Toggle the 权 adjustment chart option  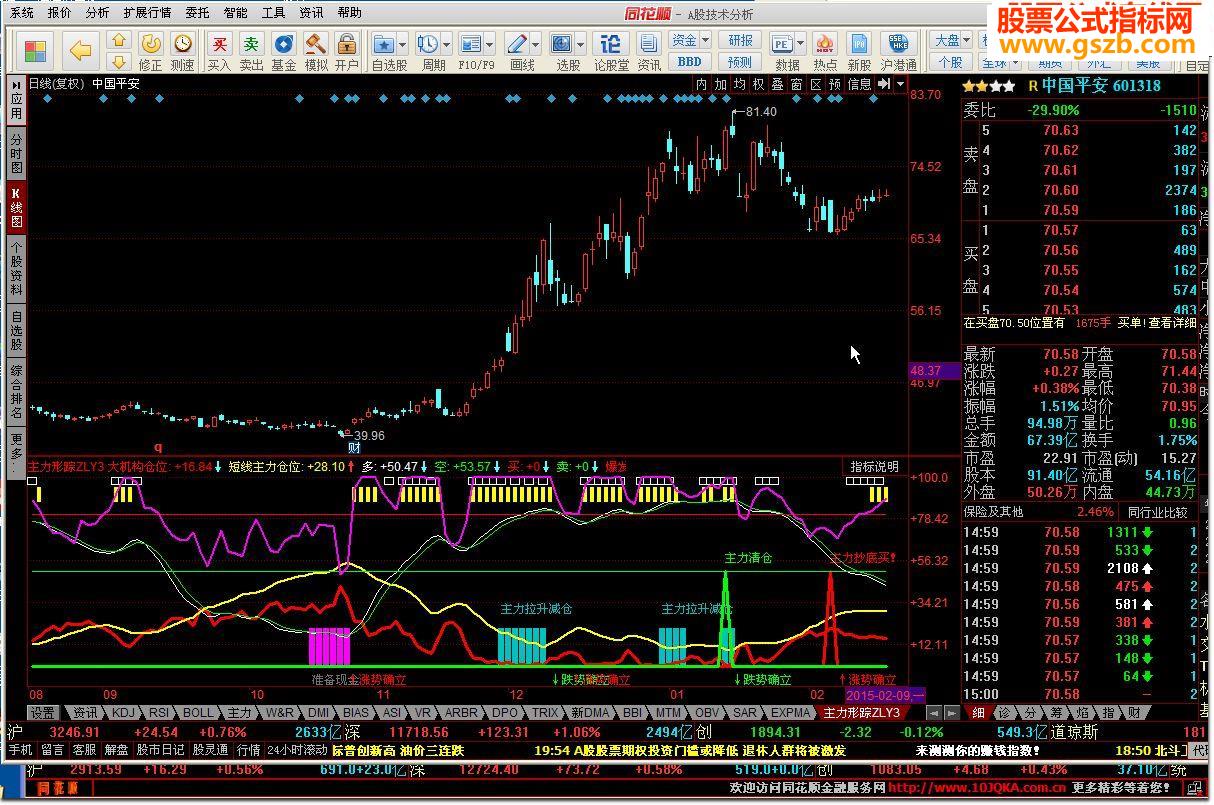[x=759, y=85]
